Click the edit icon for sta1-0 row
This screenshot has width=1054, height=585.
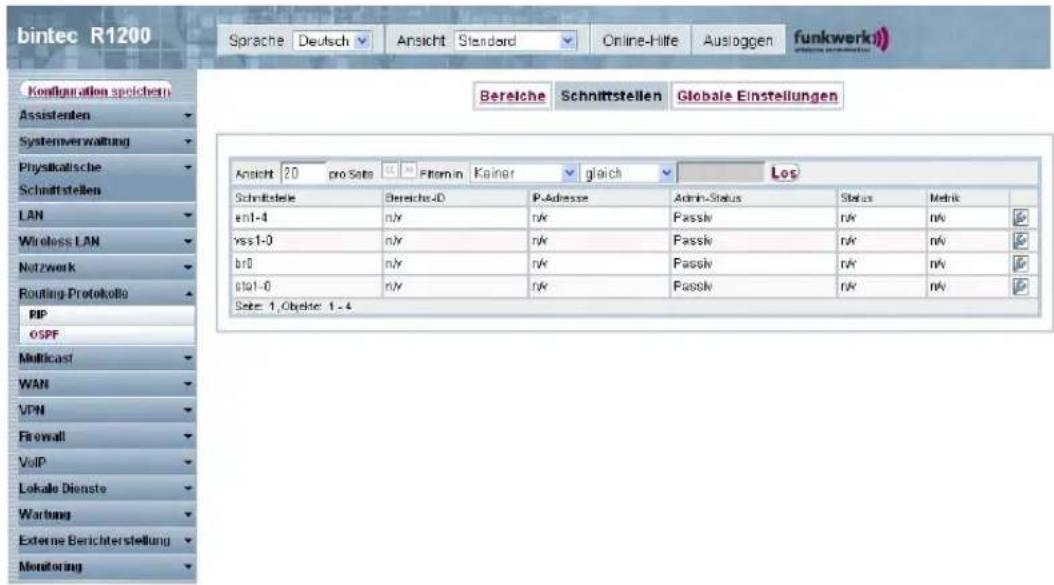coord(1020,286)
